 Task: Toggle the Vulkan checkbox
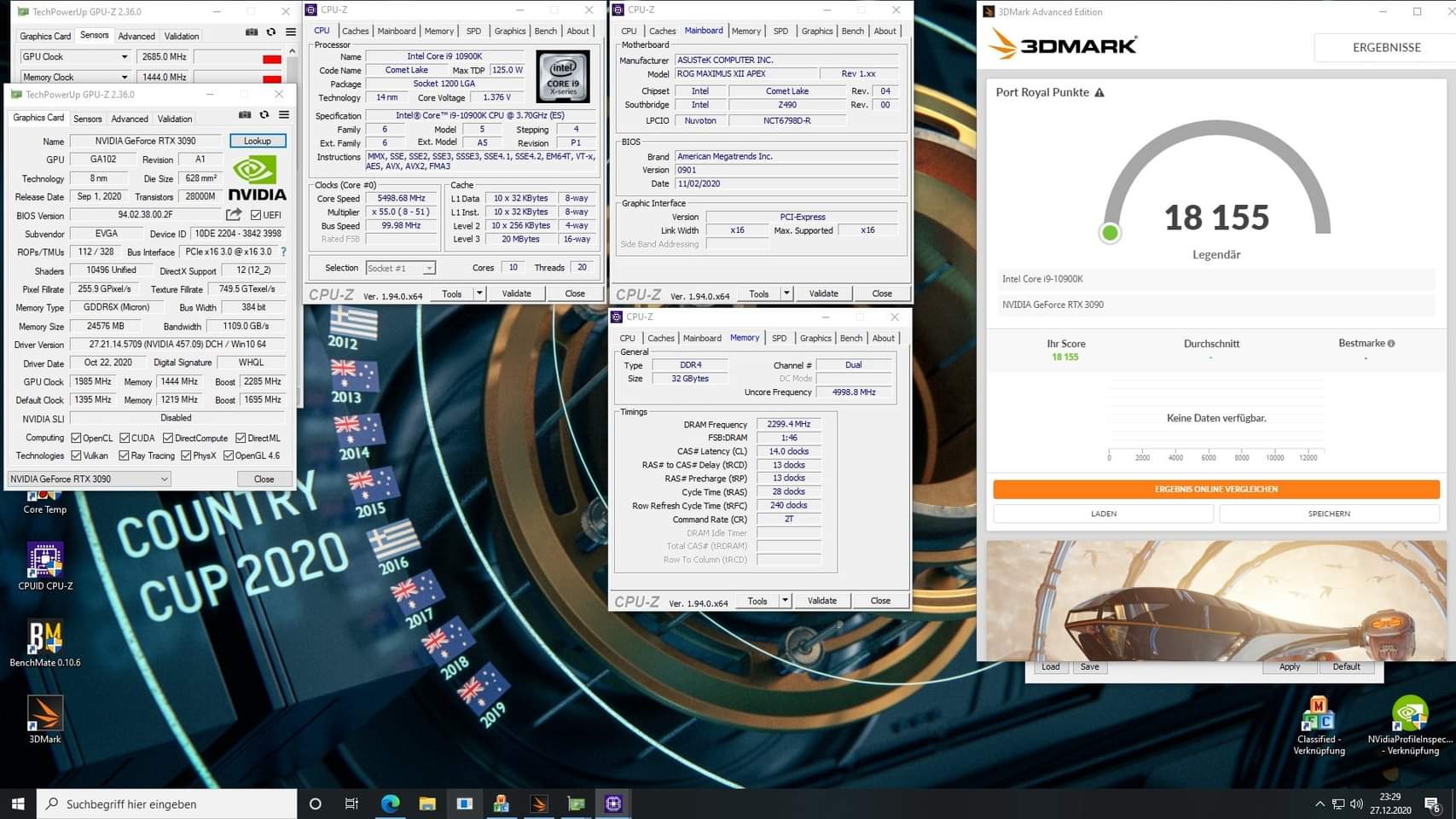coord(76,456)
